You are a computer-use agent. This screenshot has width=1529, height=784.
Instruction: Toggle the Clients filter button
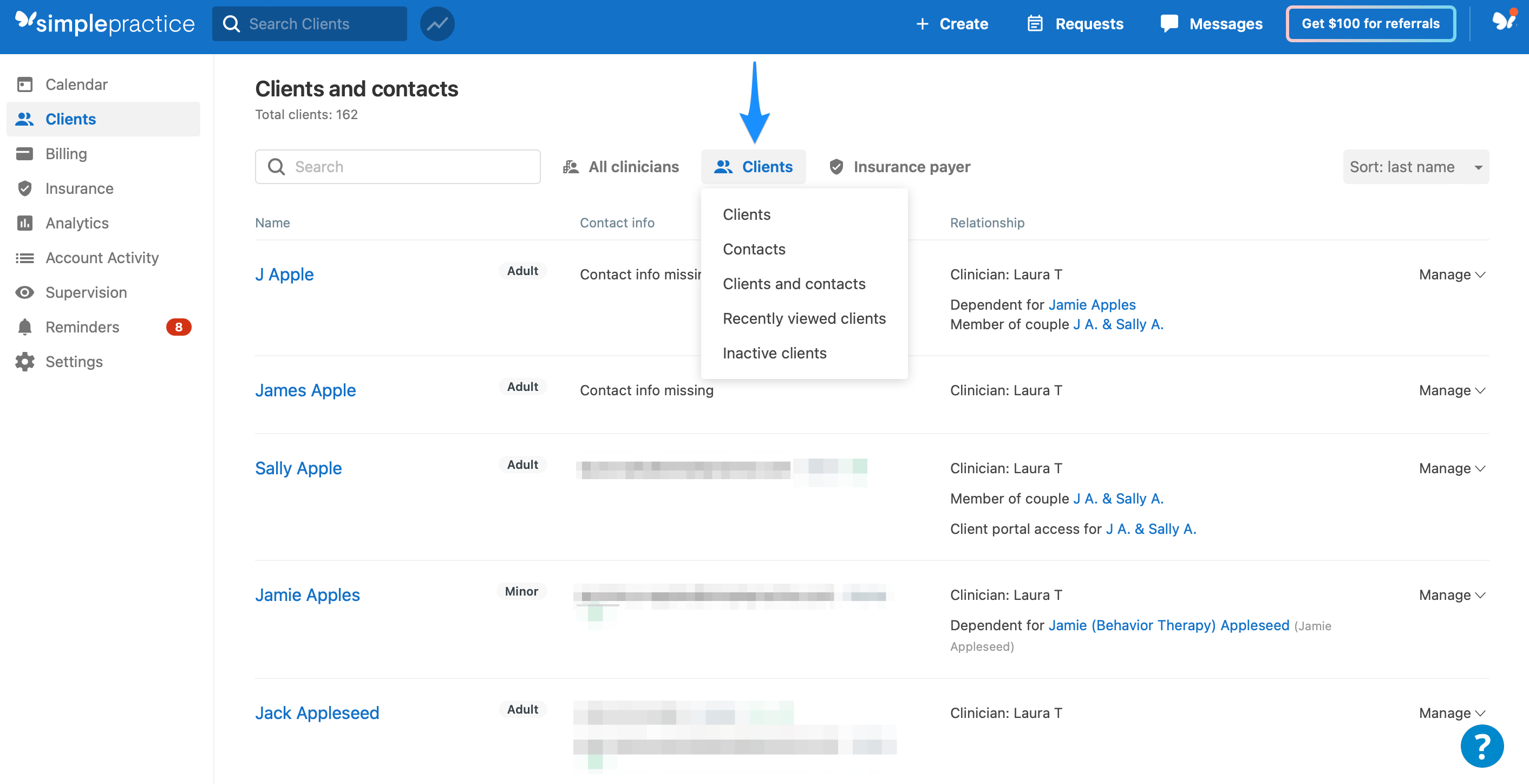point(754,166)
